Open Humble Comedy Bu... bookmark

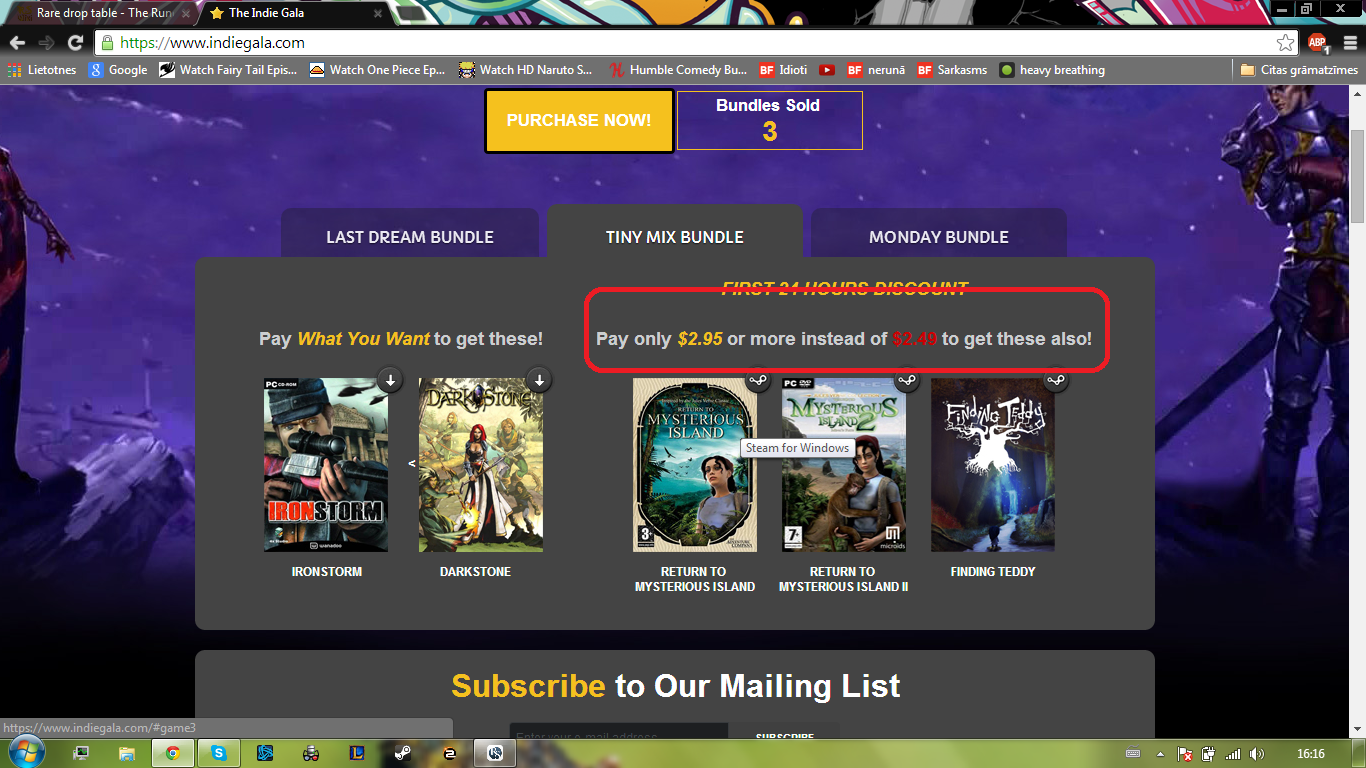click(678, 70)
